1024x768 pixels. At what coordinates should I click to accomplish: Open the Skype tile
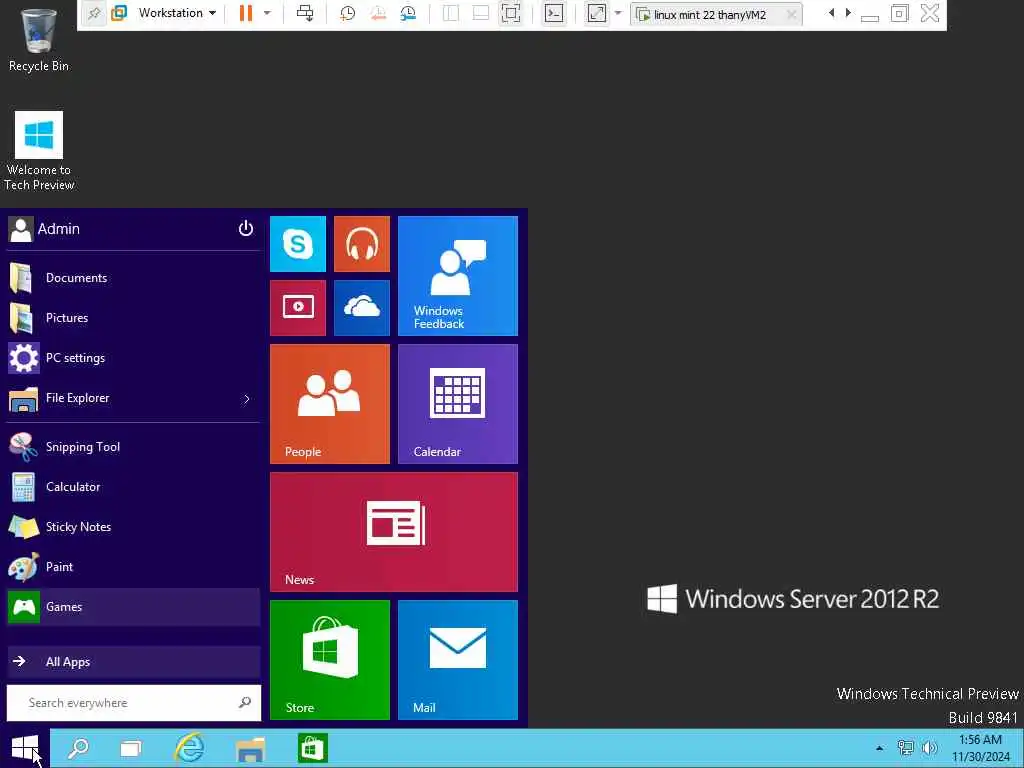(298, 244)
